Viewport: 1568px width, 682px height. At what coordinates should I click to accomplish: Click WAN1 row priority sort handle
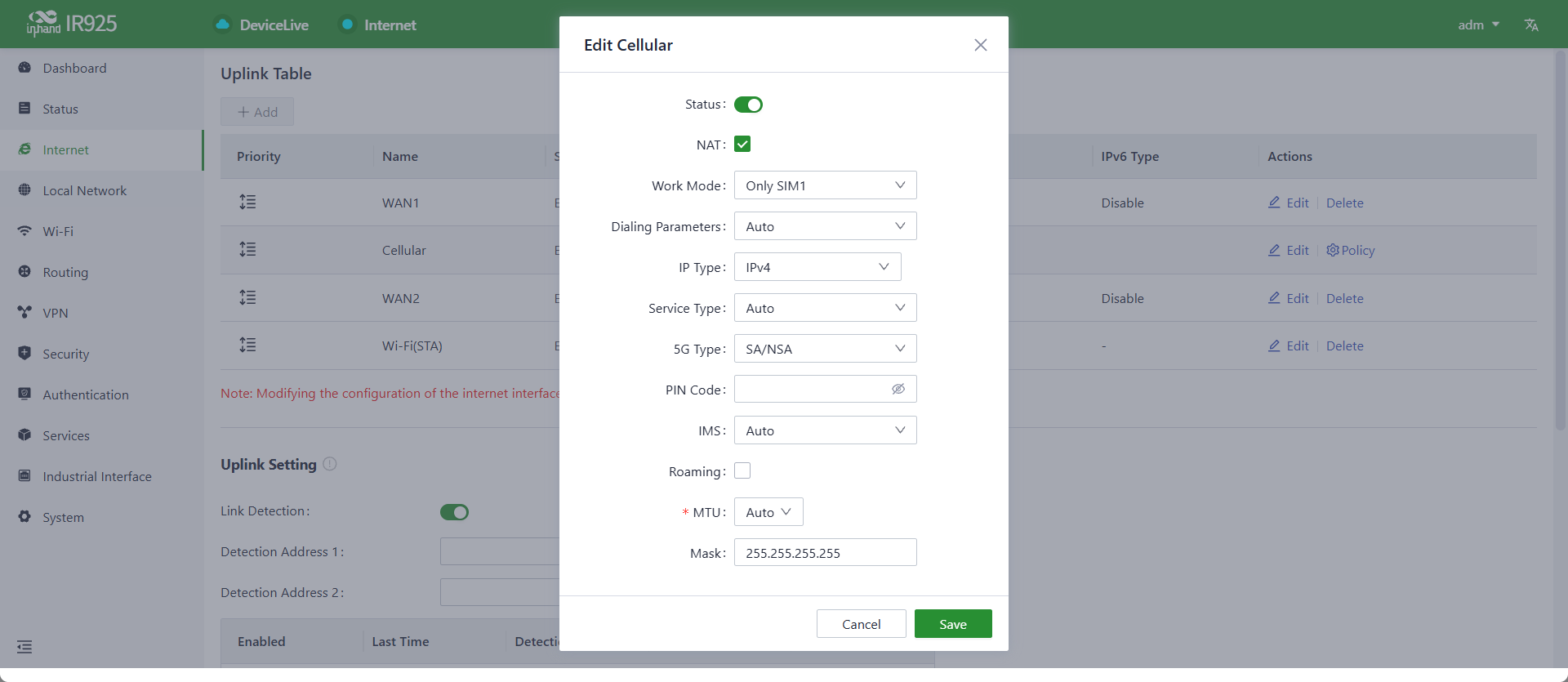[x=247, y=202]
